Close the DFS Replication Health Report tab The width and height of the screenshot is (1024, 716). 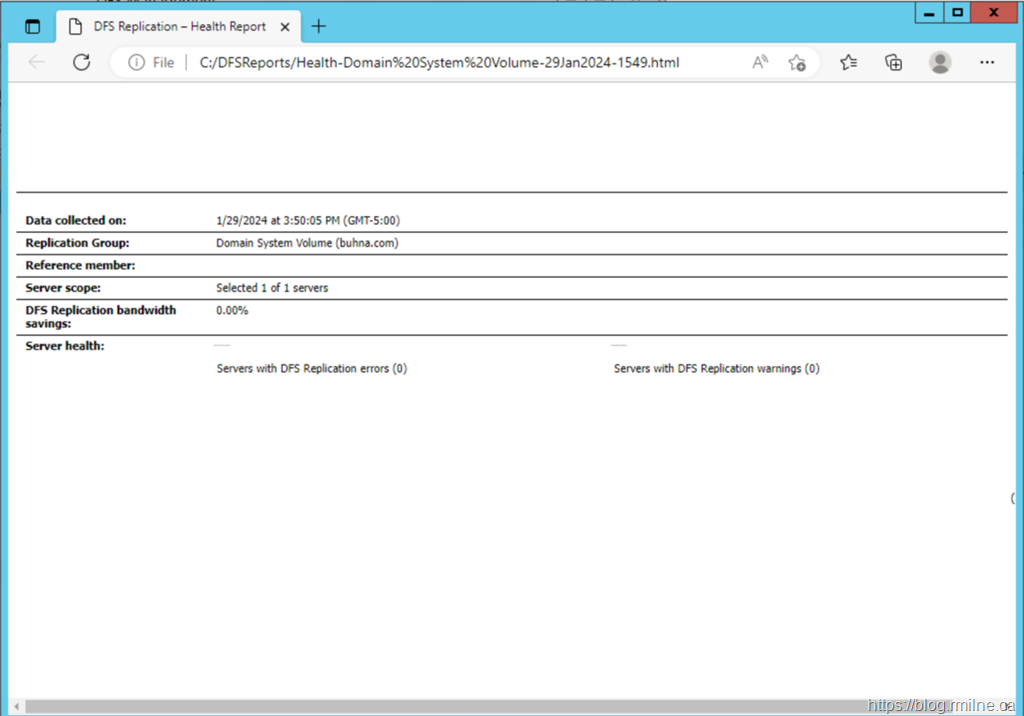click(x=284, y=27)
